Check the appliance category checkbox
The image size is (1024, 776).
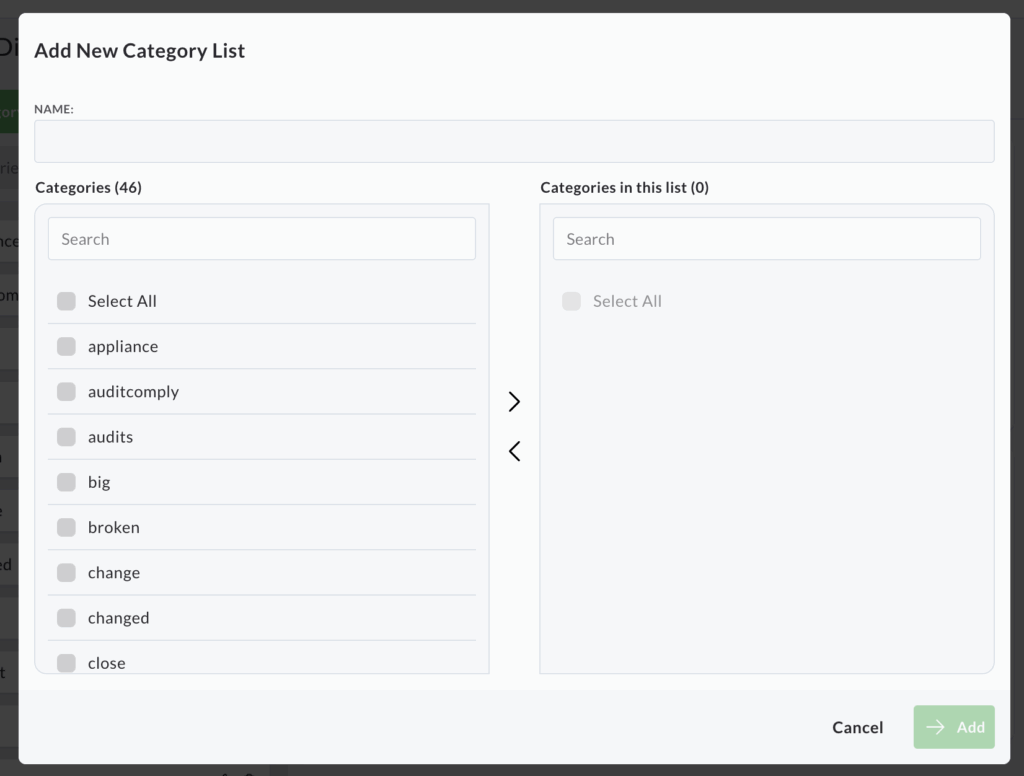coord(67,347)
